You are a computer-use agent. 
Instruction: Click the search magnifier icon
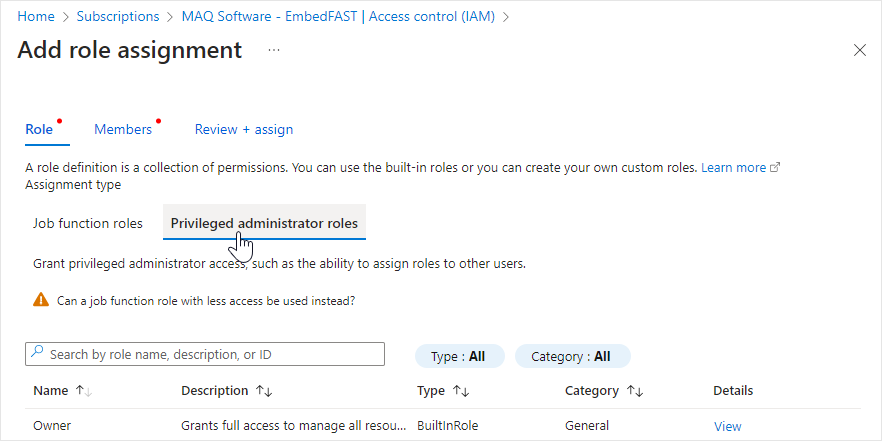click(x=37, y=352)
